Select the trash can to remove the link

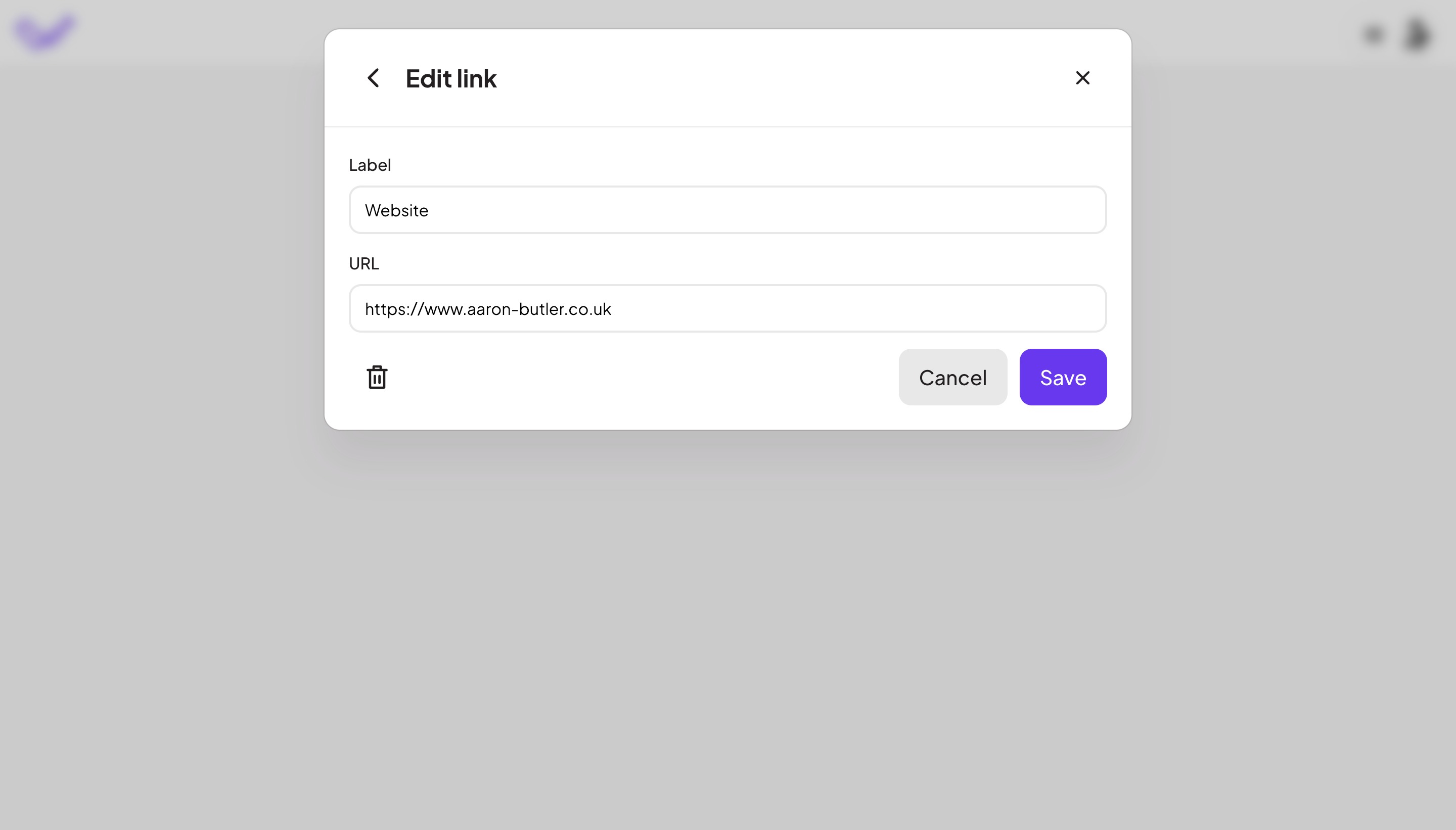point(377,377)
